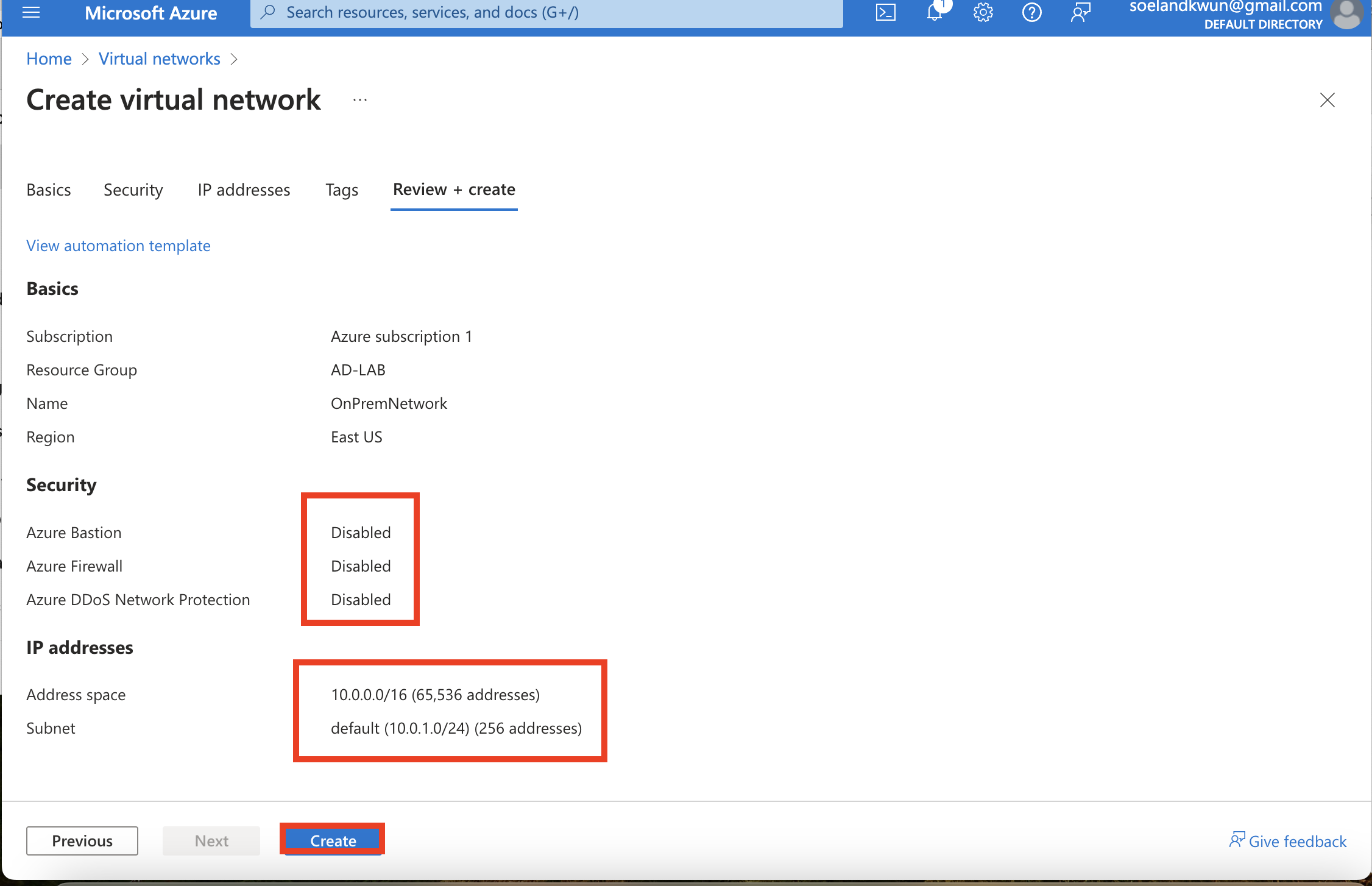The image size is (1372, 886).
Task: Open the IP addresses tab
Action: 244,190
